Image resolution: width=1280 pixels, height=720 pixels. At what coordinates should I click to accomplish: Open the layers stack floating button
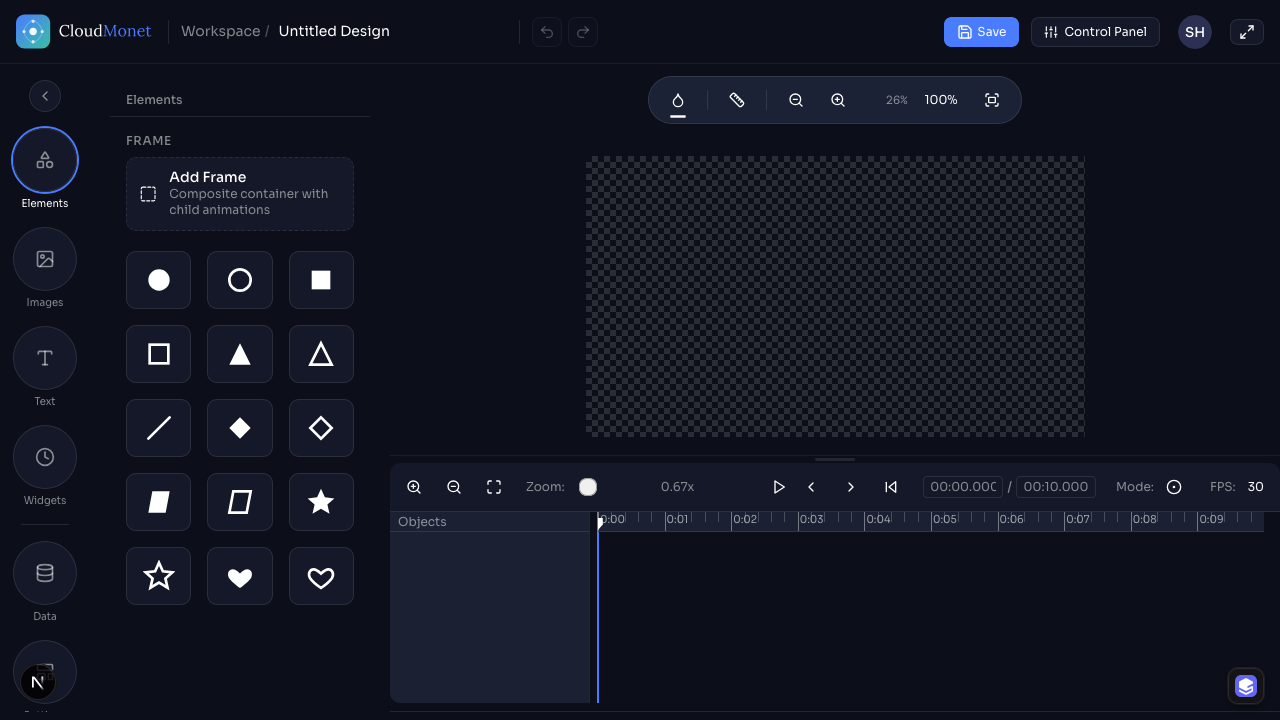1245,686
